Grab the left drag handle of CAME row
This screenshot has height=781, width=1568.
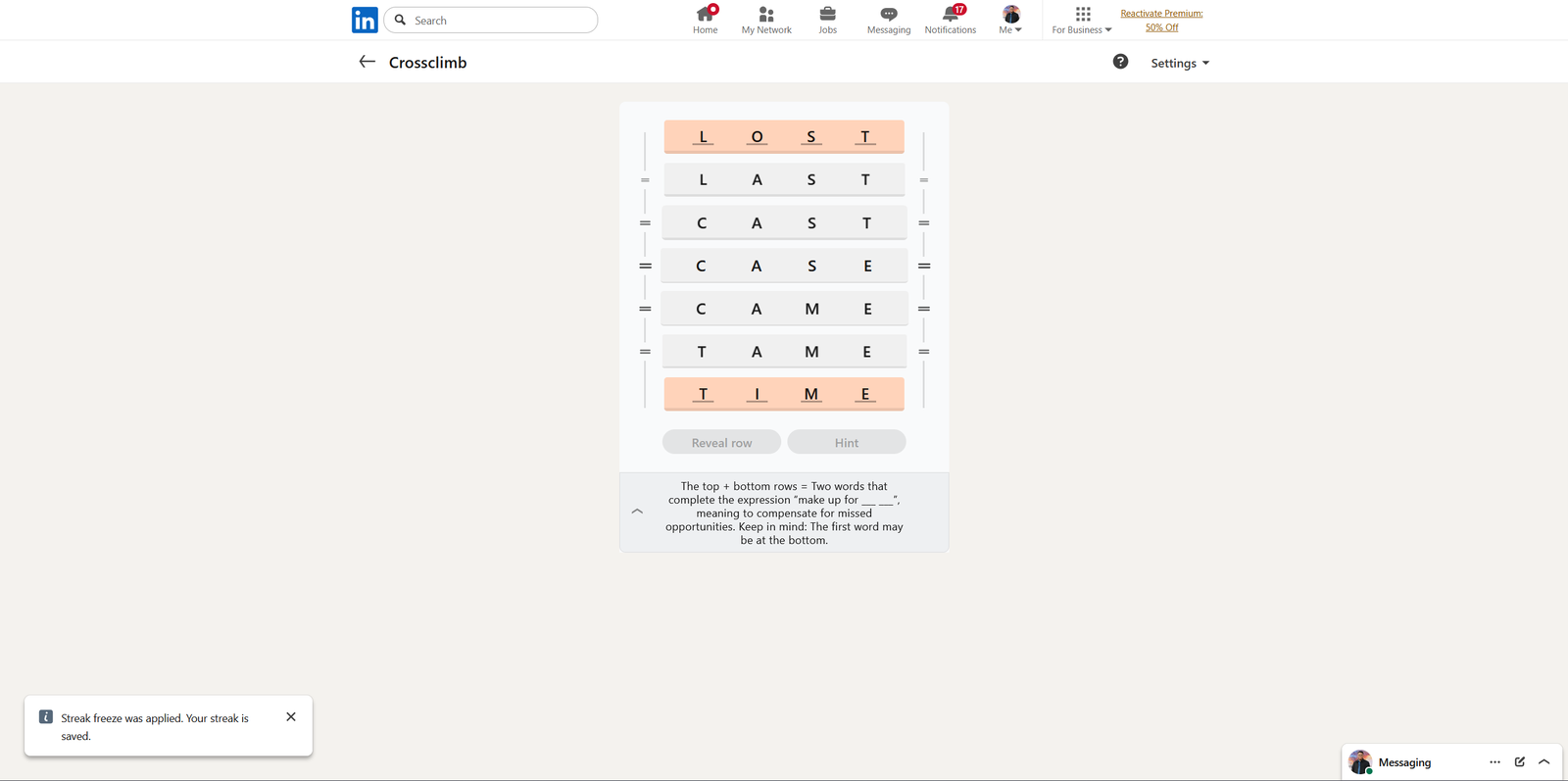point(645,309)
